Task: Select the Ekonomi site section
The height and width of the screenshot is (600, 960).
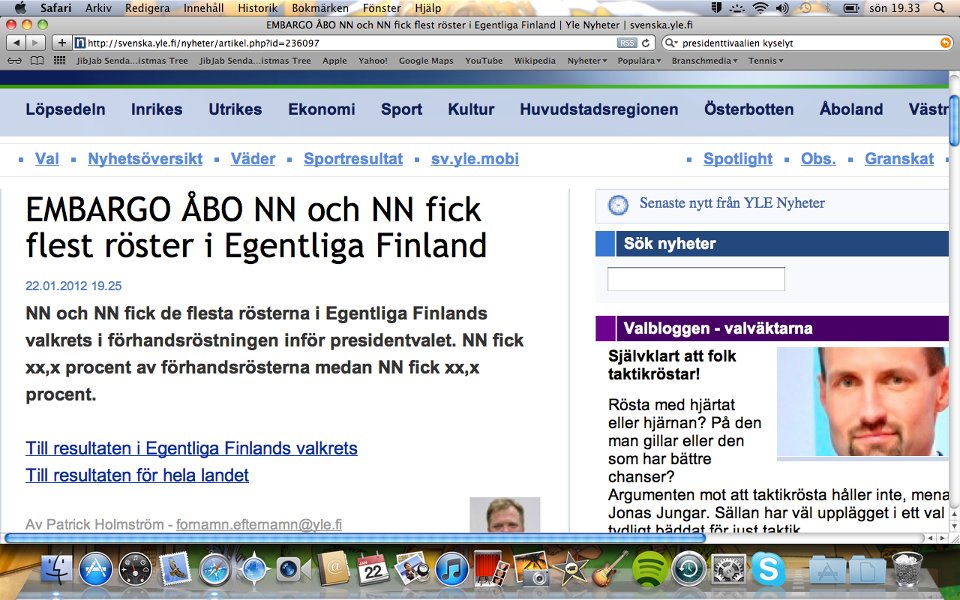Action: coord(321,109)
